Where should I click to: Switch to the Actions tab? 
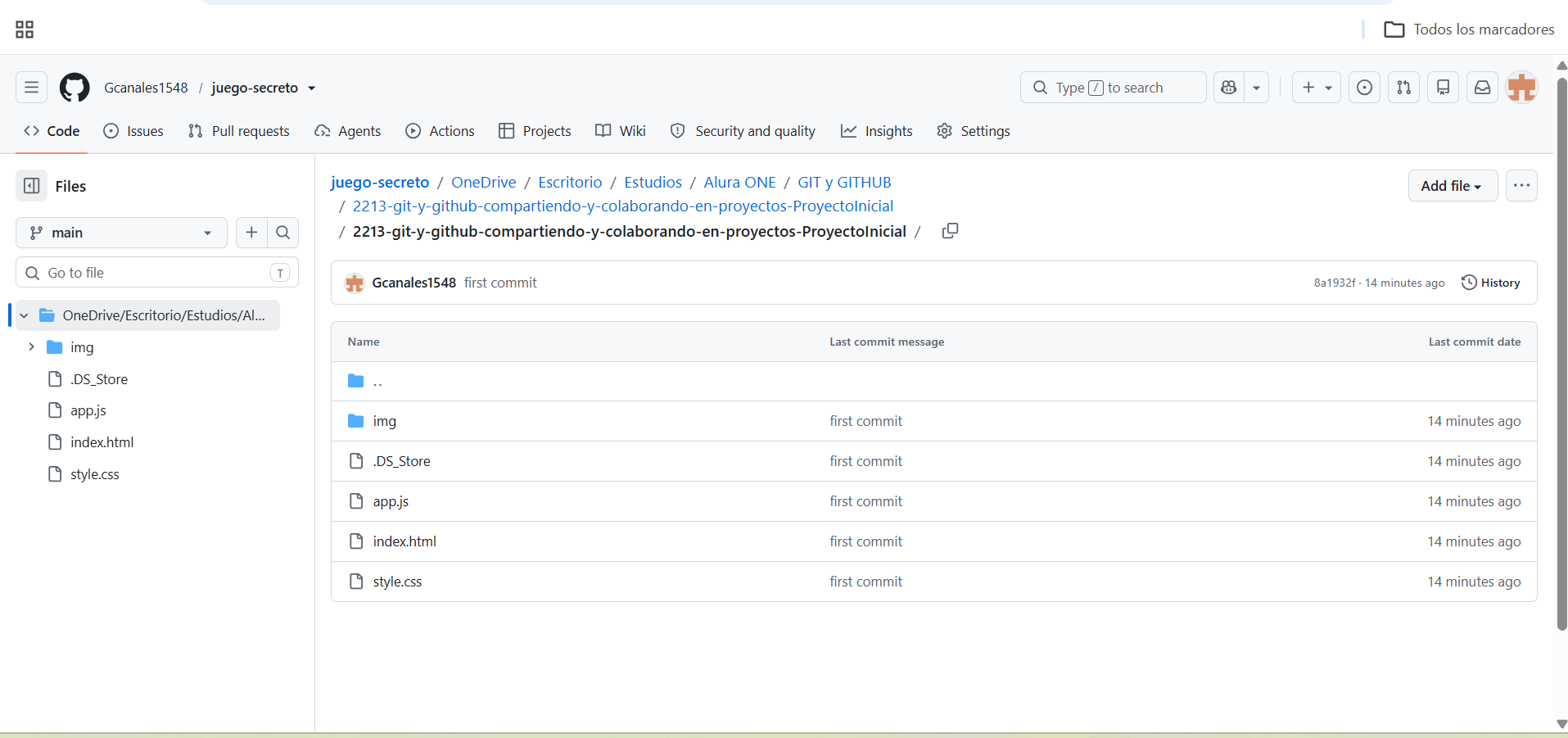click(x=441, y=131)
